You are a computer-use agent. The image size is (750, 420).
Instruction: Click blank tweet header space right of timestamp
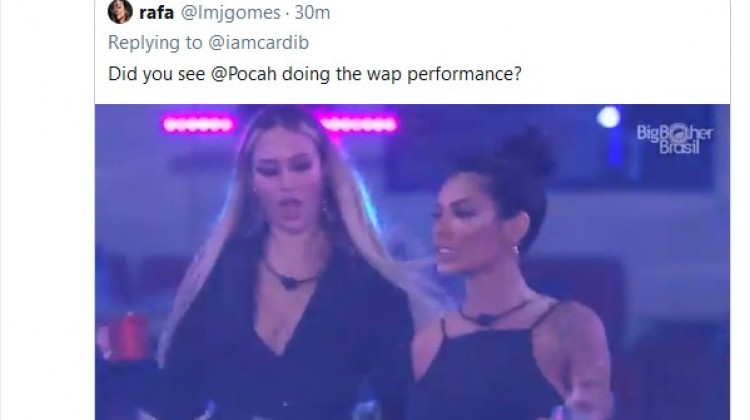[x=526, y=13]
